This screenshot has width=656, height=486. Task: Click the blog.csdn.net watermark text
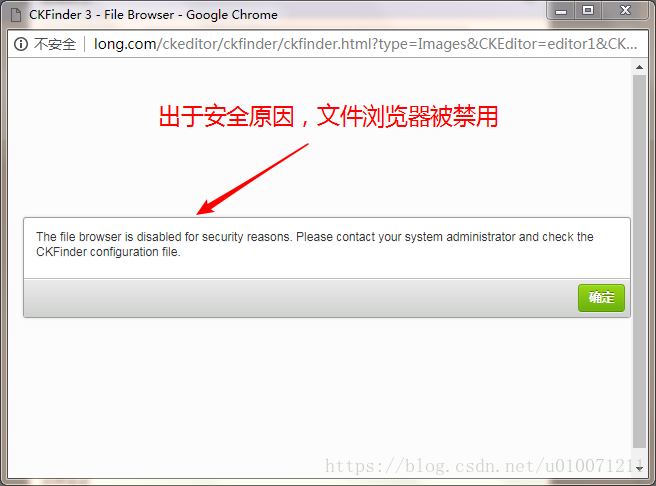click(x=483, y=466)
